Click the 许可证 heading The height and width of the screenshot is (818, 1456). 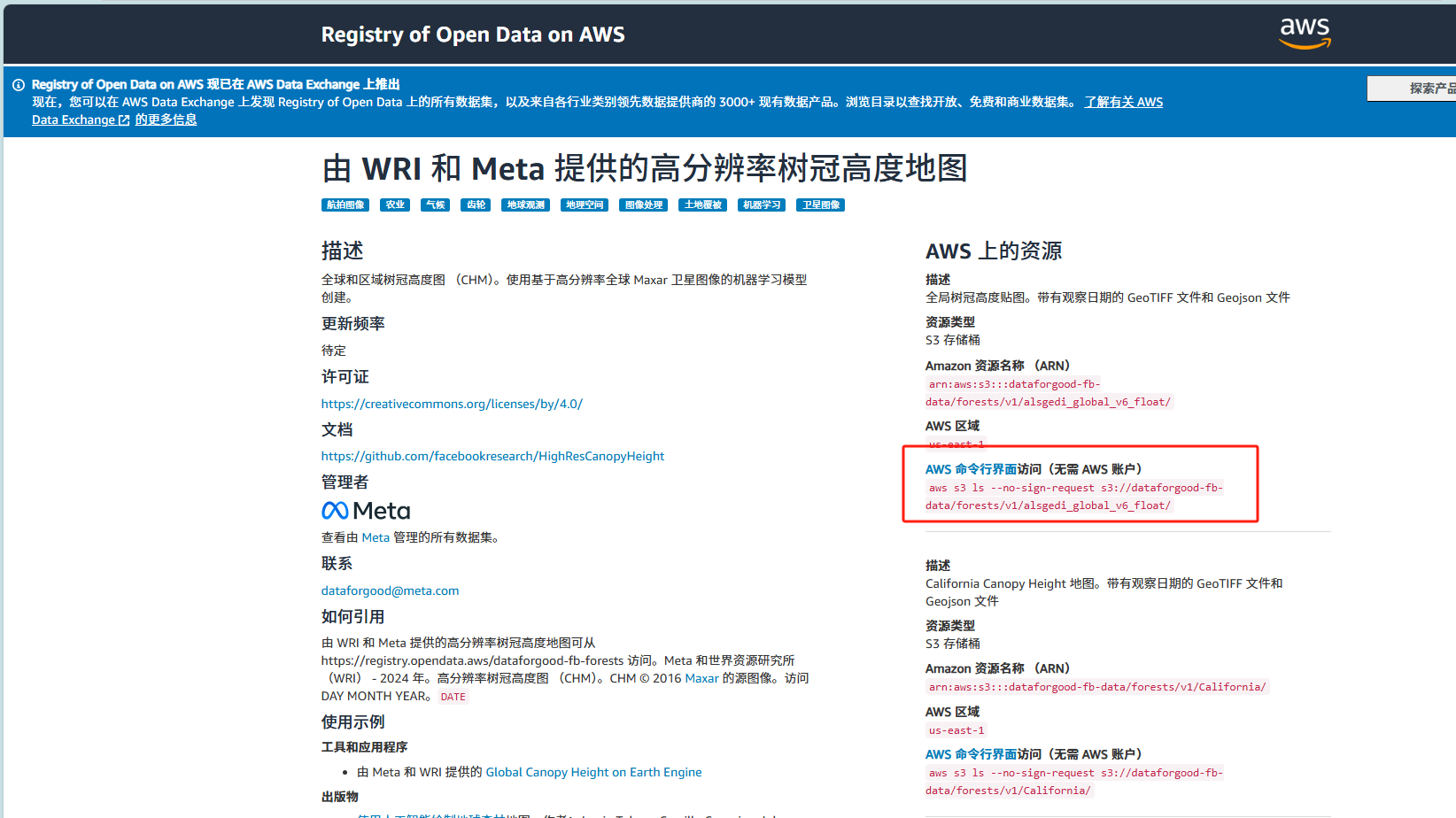point(345,377)
